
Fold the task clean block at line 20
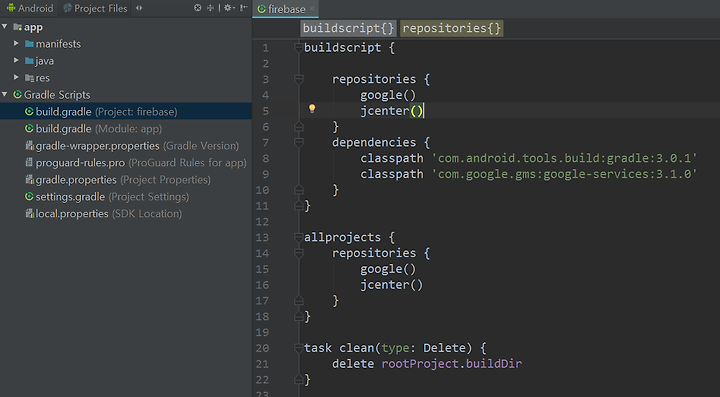(x=298, y=348)
